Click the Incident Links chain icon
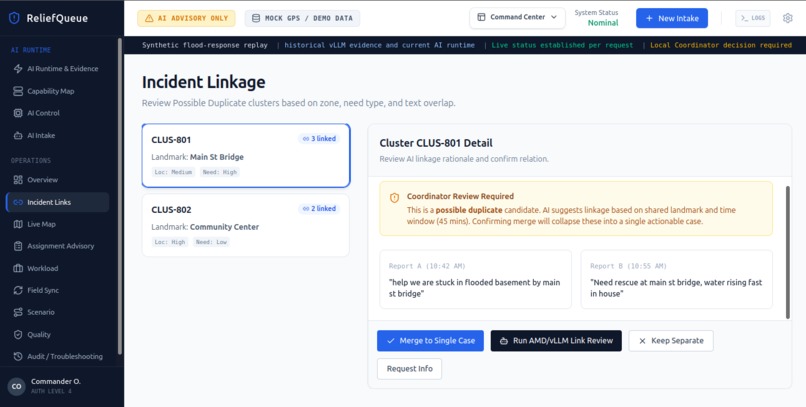 click(x=18, y=202)
